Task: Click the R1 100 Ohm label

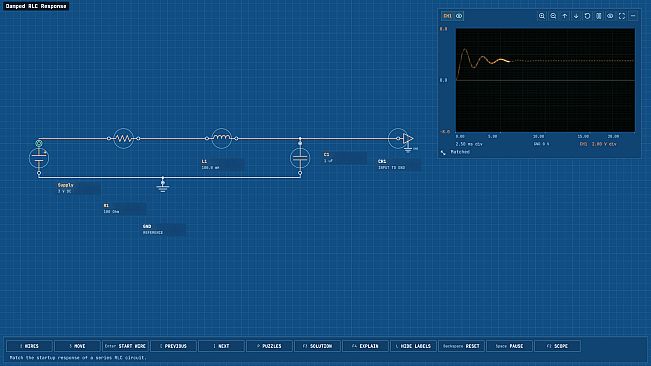Action: (x=124, y=208)
